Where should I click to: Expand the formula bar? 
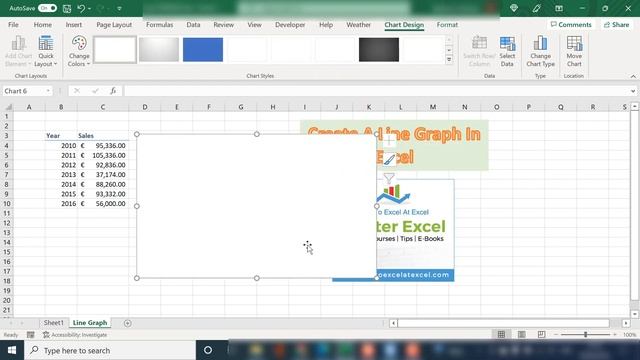[x=633, y=91]
